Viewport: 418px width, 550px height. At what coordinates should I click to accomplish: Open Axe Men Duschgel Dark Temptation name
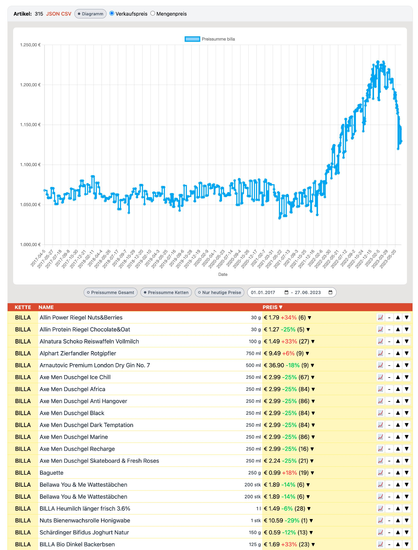(x=86, y=425)
